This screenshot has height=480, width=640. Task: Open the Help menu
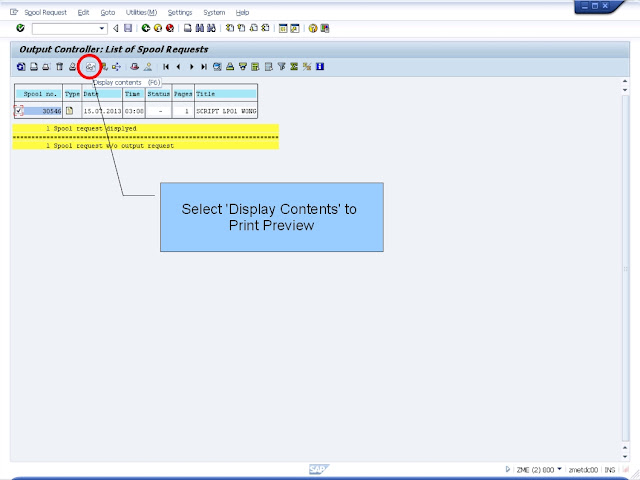point(242,13)
